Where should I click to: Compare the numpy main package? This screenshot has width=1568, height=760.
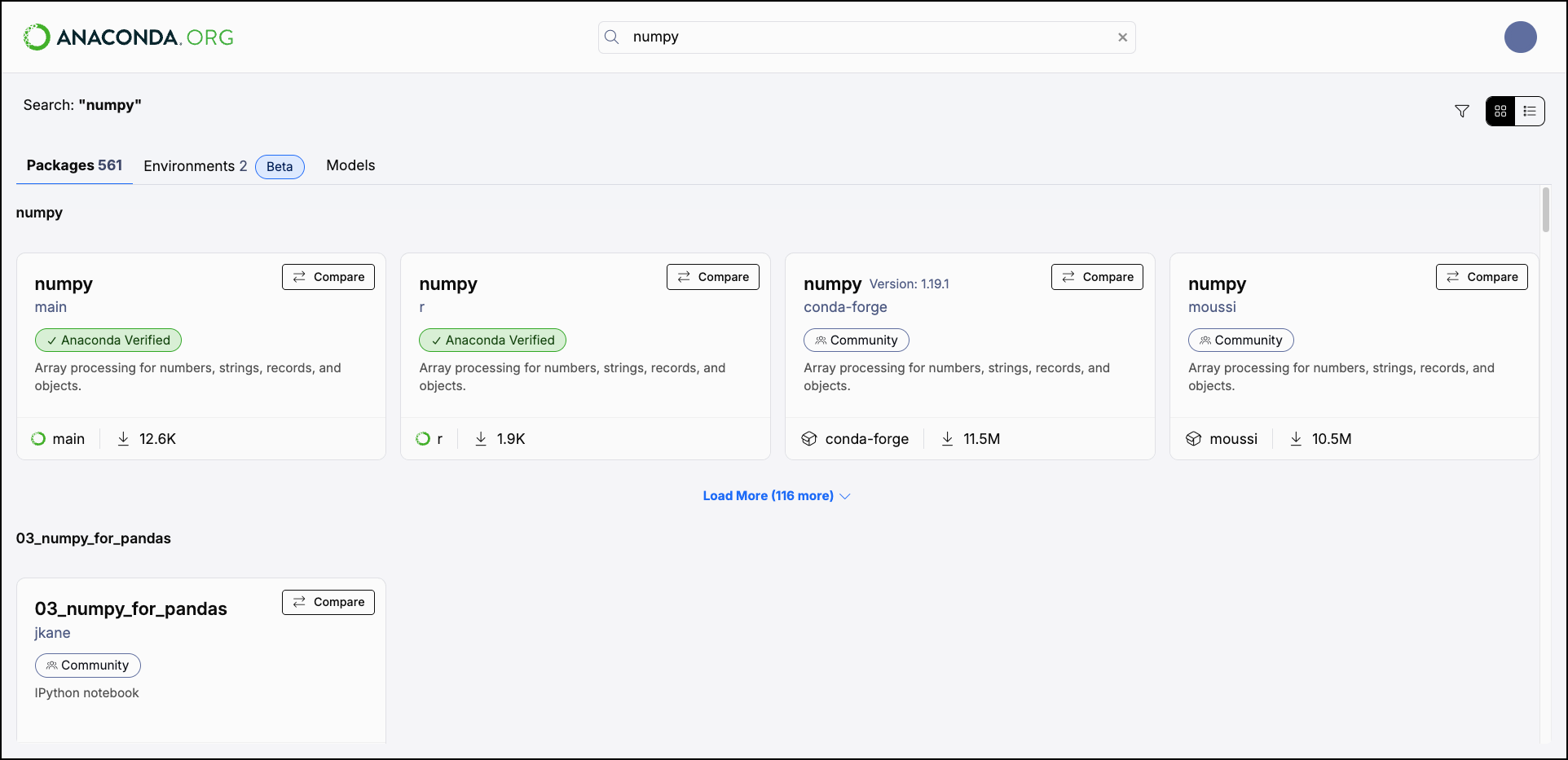coord(328,277)
